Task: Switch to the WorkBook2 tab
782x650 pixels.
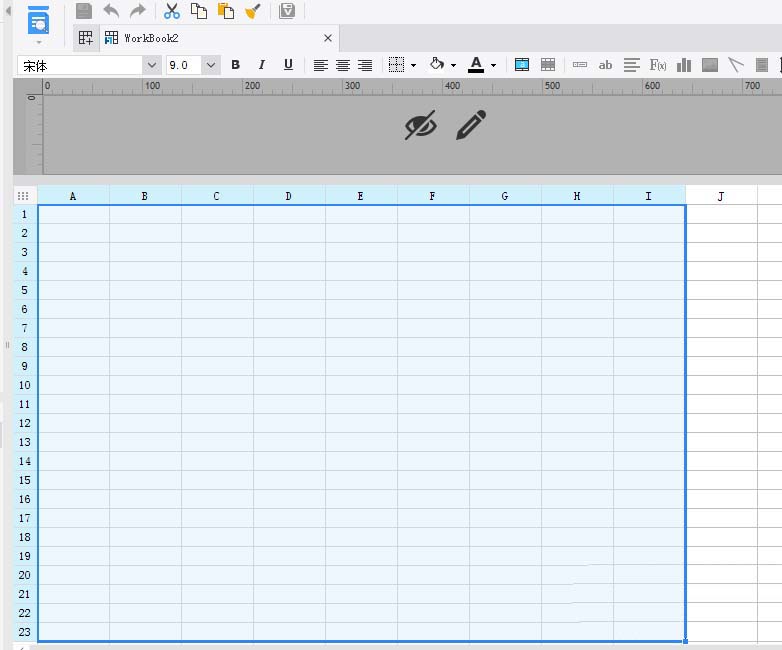Action: [x=150, y=38]
